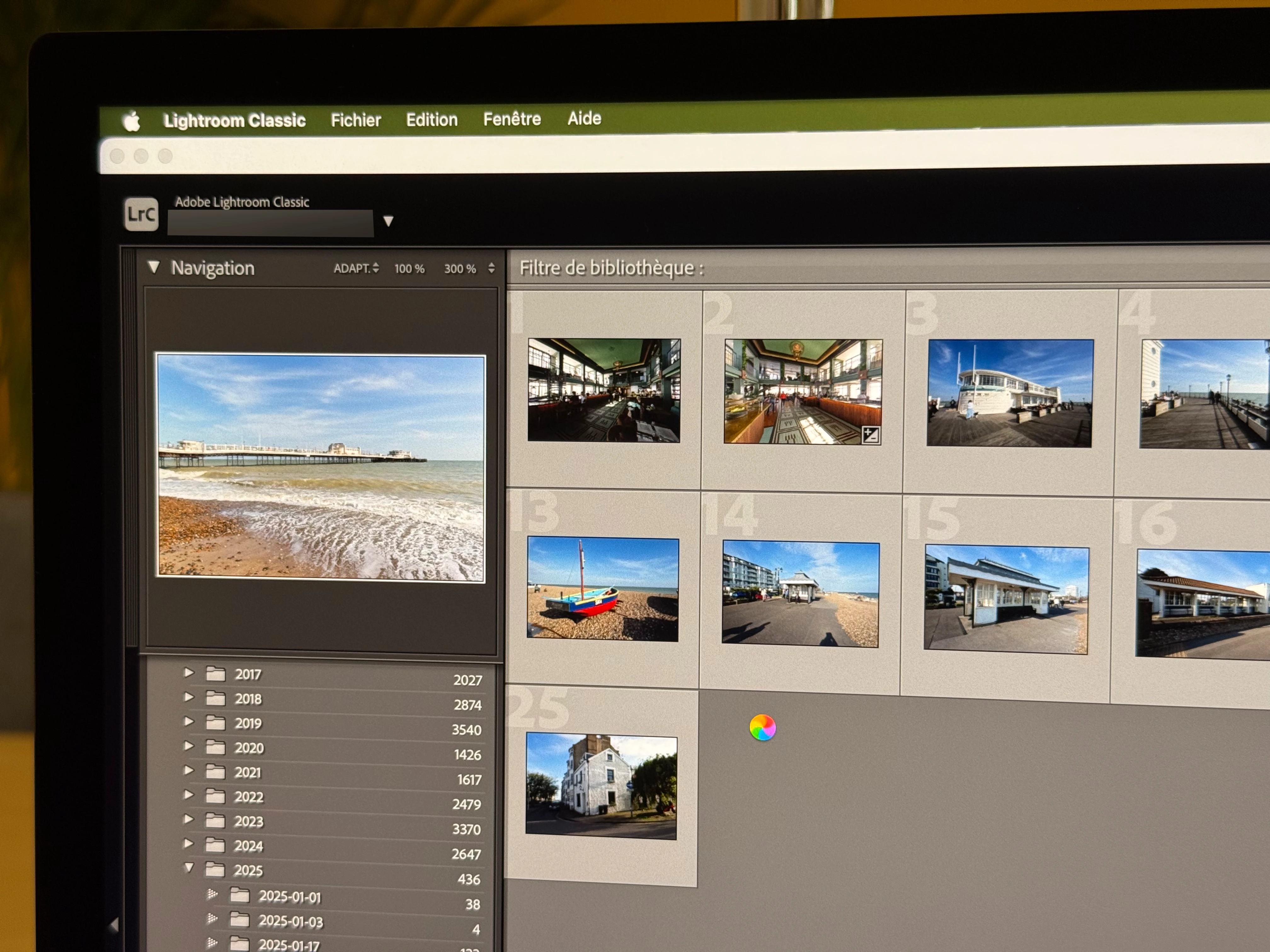
Task: Click the 2025-01-01 folder icon
Action: pyautogui.click(x=239, y=895)
